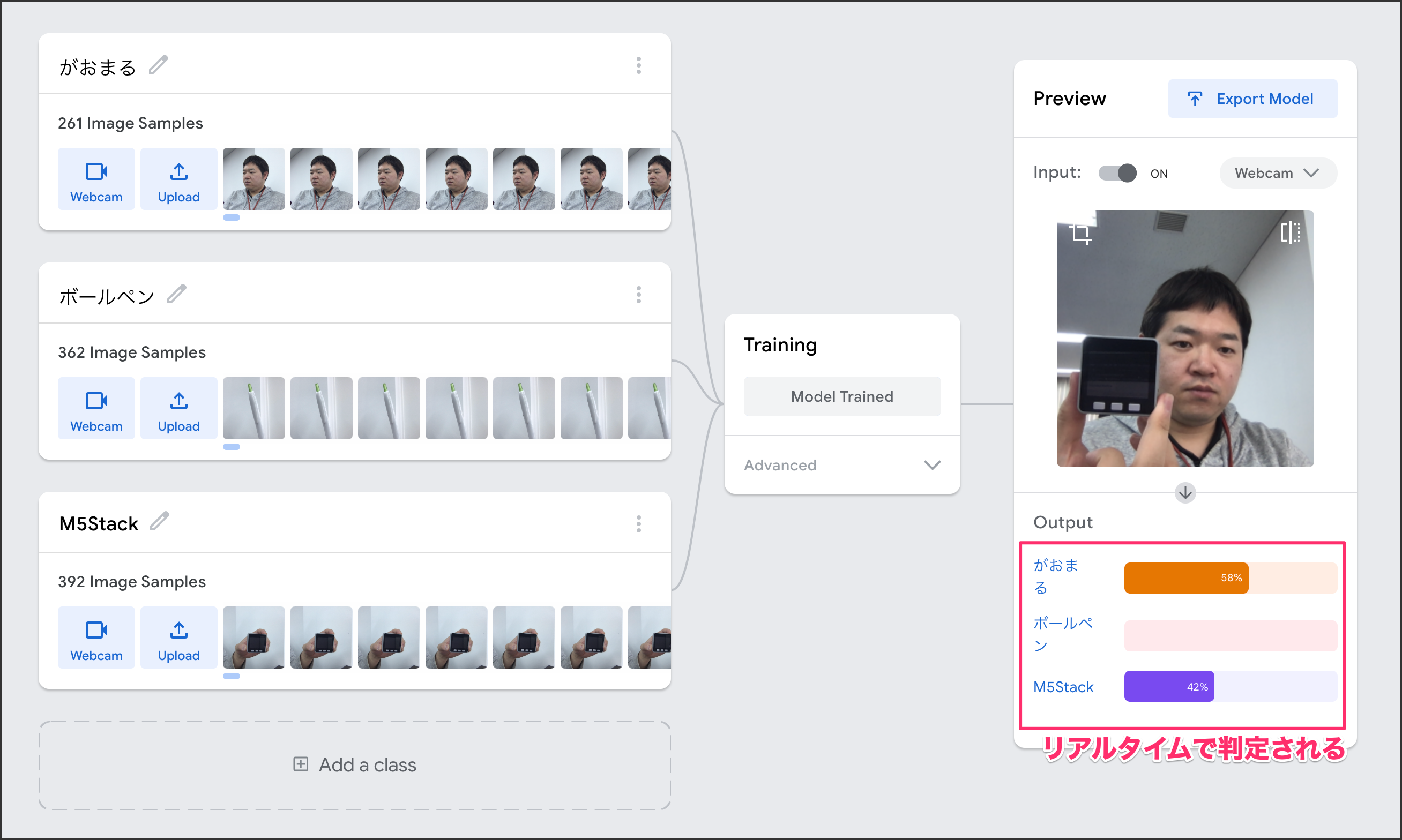Click pencil icon to rename ボールペン class
The height and width of the screenshot is (840, 1402).
coord(177,294)
